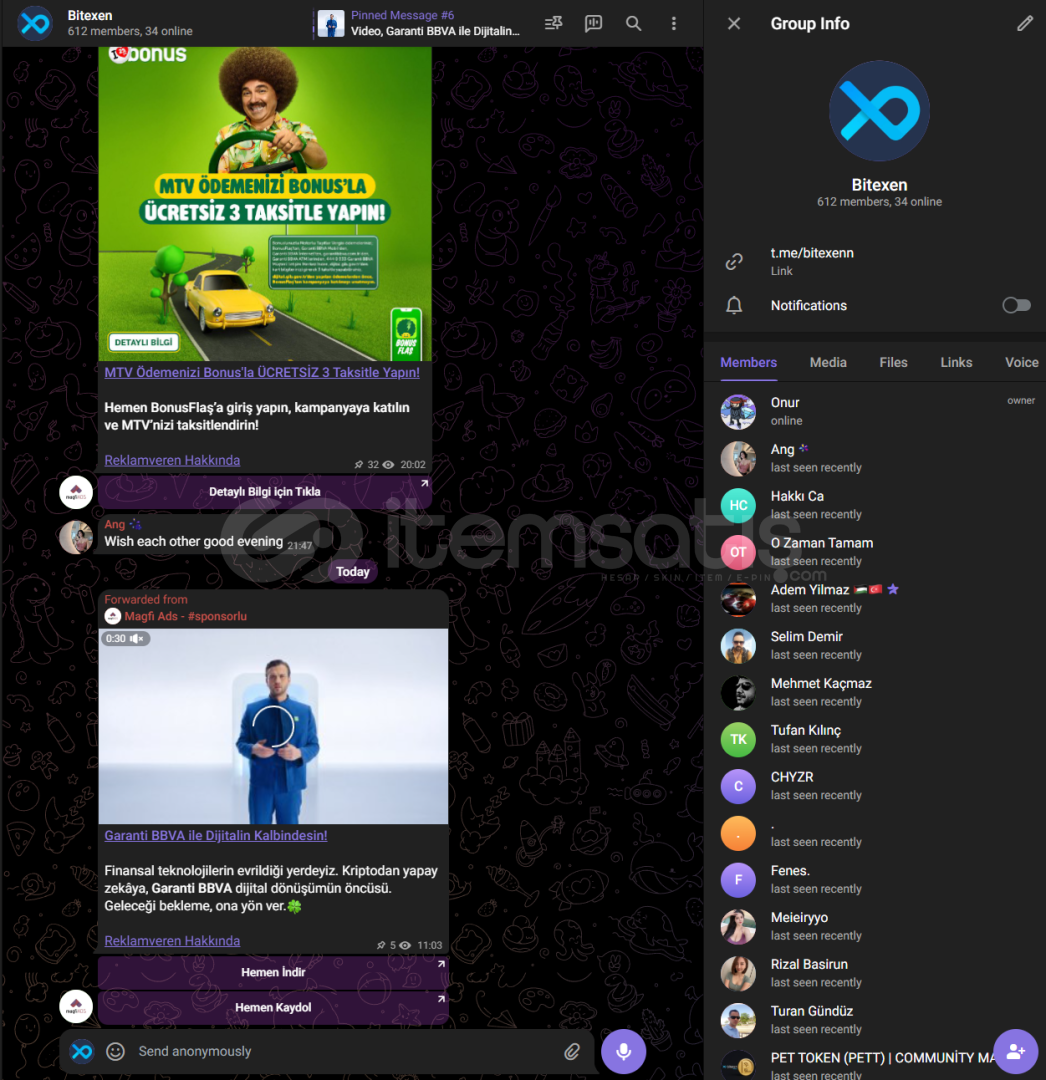1046x1080 pixels.
Task: Click the emoji status icon beside Ang's member name
Action: coord(804,448)
